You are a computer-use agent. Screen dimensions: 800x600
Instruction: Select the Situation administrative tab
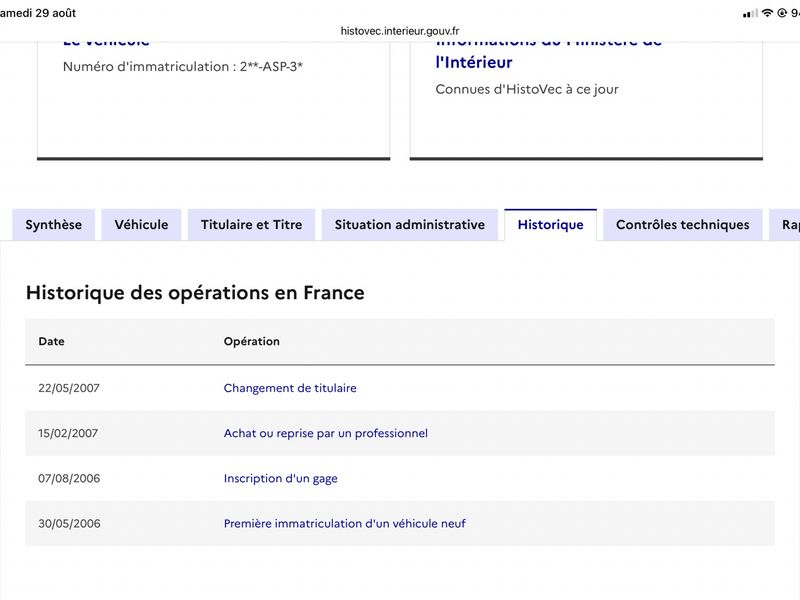point(410,224)
